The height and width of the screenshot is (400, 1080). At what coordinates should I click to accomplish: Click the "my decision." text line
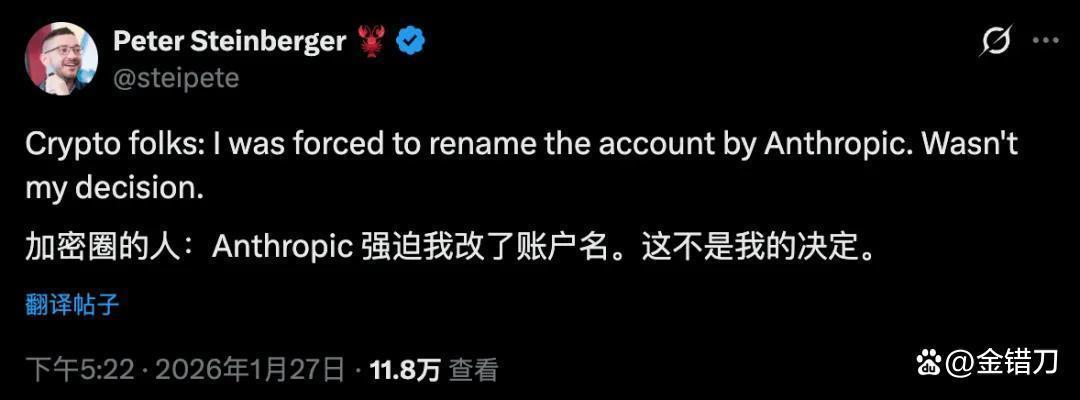point(114,188)
